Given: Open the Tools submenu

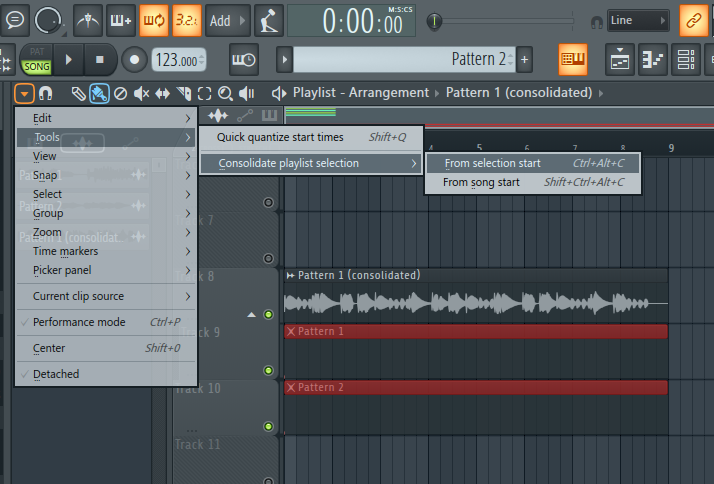Looking at the screenshot, I should click(x=107, y=138).
